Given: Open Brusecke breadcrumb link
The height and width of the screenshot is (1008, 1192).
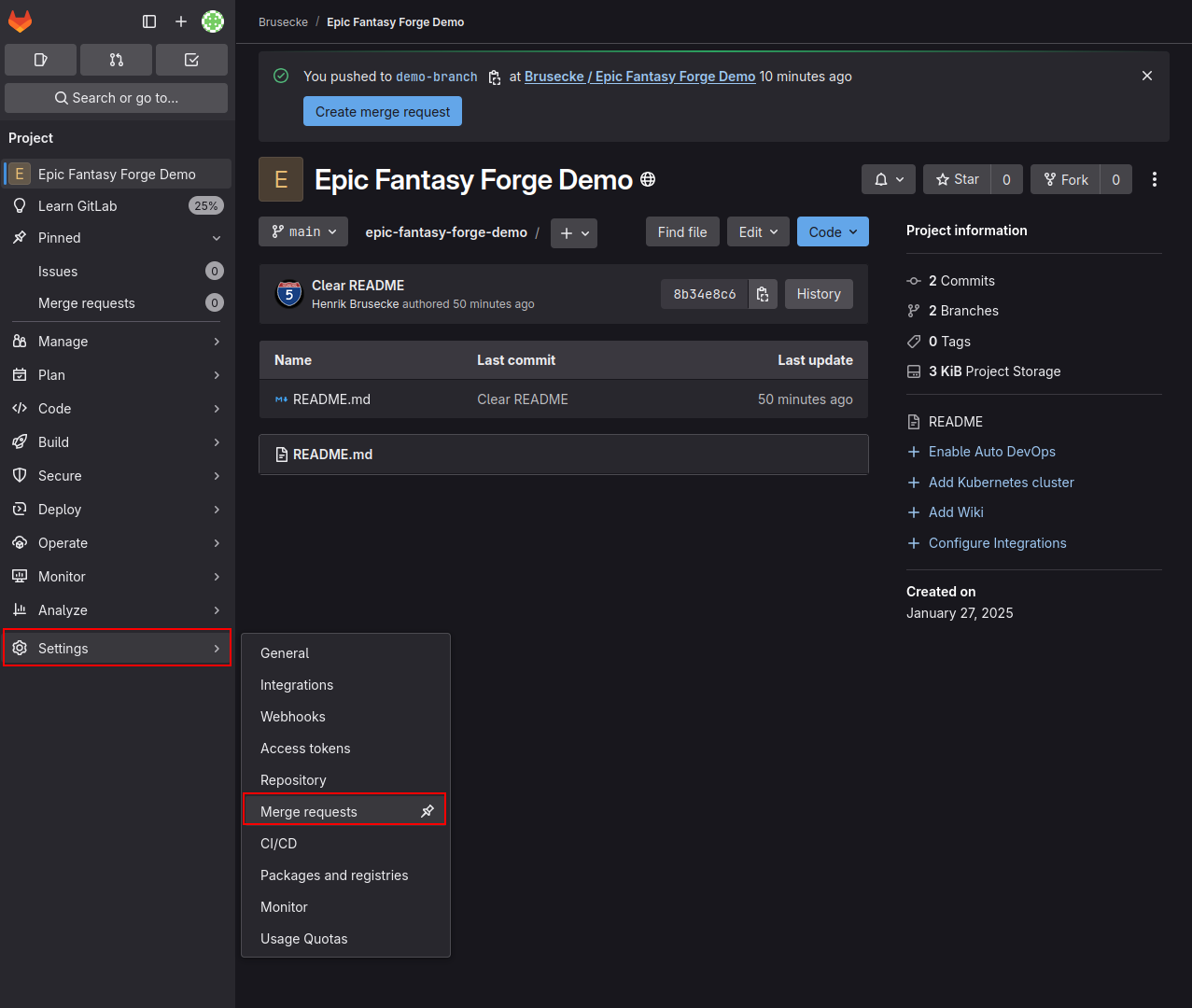Looking at the screenshot, I should 283,22.
